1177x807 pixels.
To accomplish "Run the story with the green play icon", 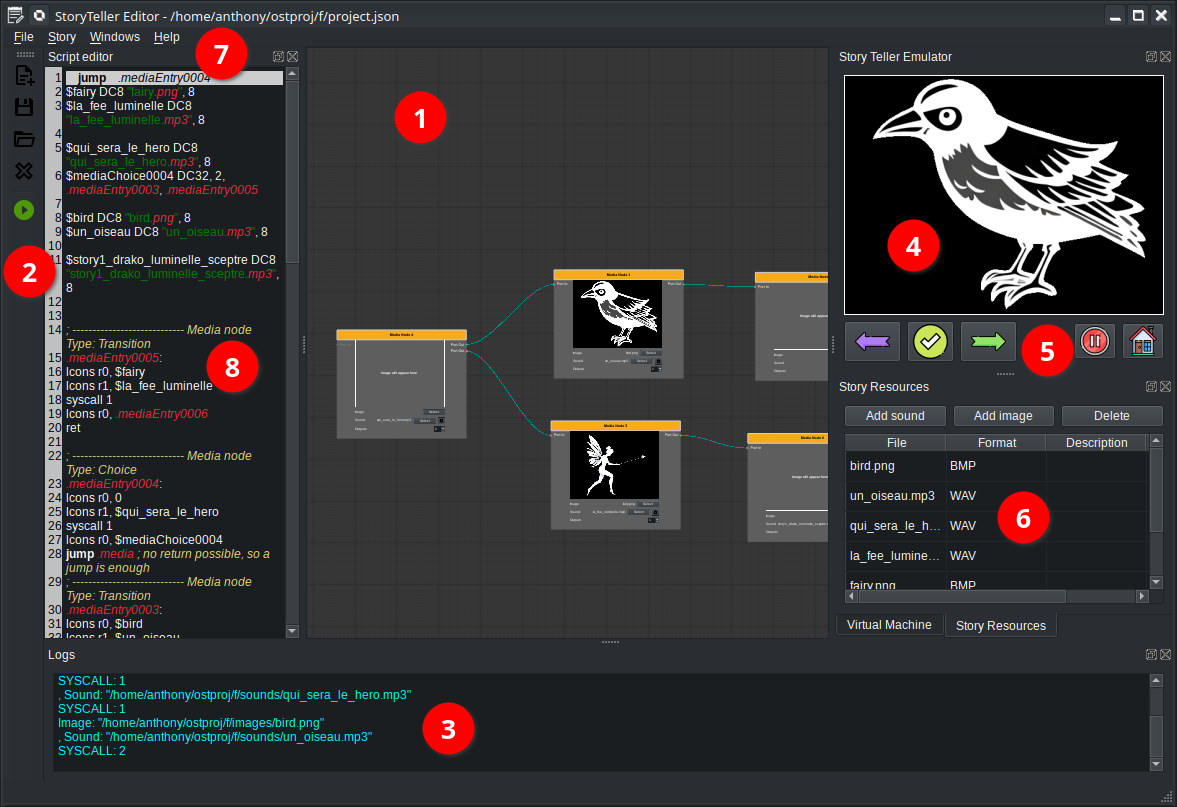I will click(x=22, y=210).
